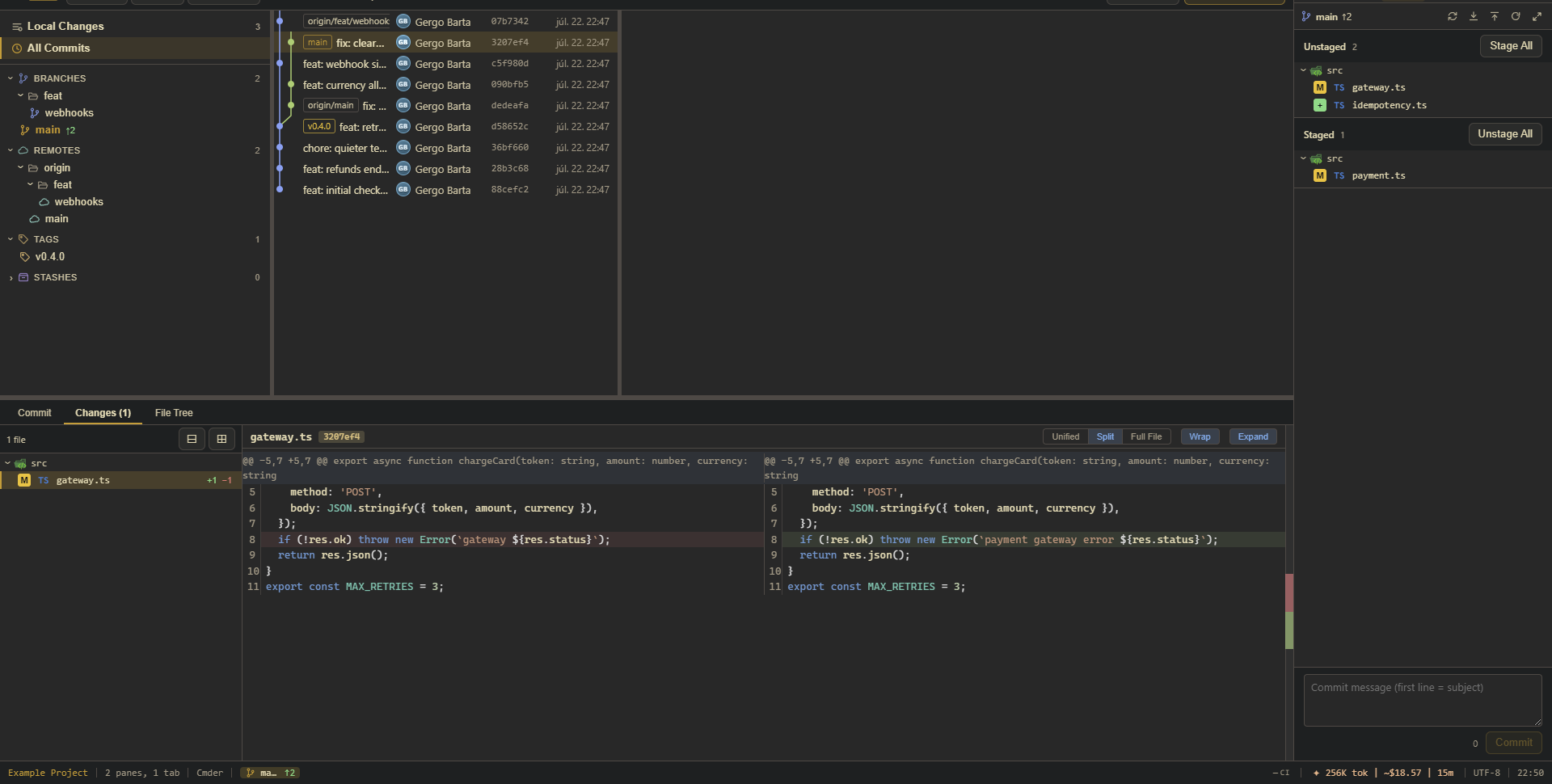Open the Changes (1) tab

point(103,413)
